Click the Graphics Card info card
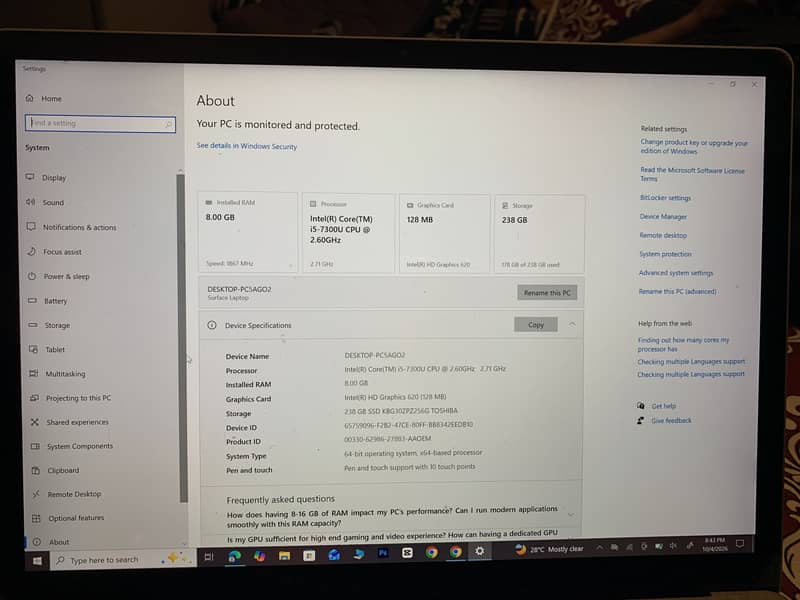The height and width of the screenshot is (600, 800). pos(444,234)
